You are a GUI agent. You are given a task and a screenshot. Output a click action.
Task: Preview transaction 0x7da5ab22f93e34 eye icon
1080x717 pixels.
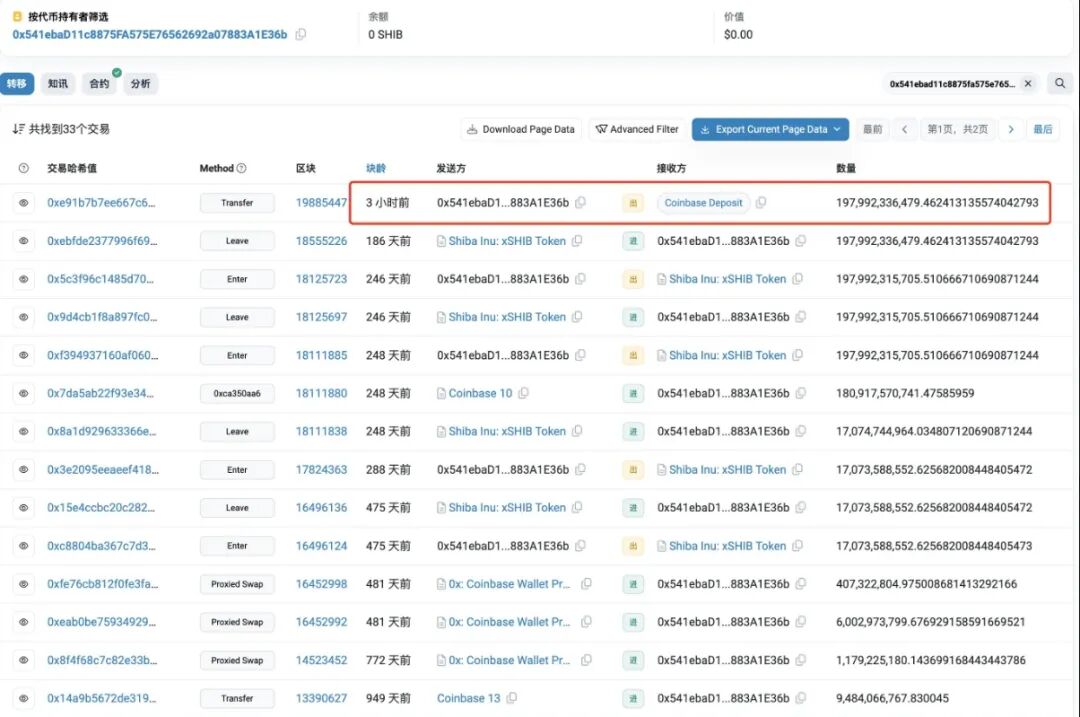click(x=23, y=393)
